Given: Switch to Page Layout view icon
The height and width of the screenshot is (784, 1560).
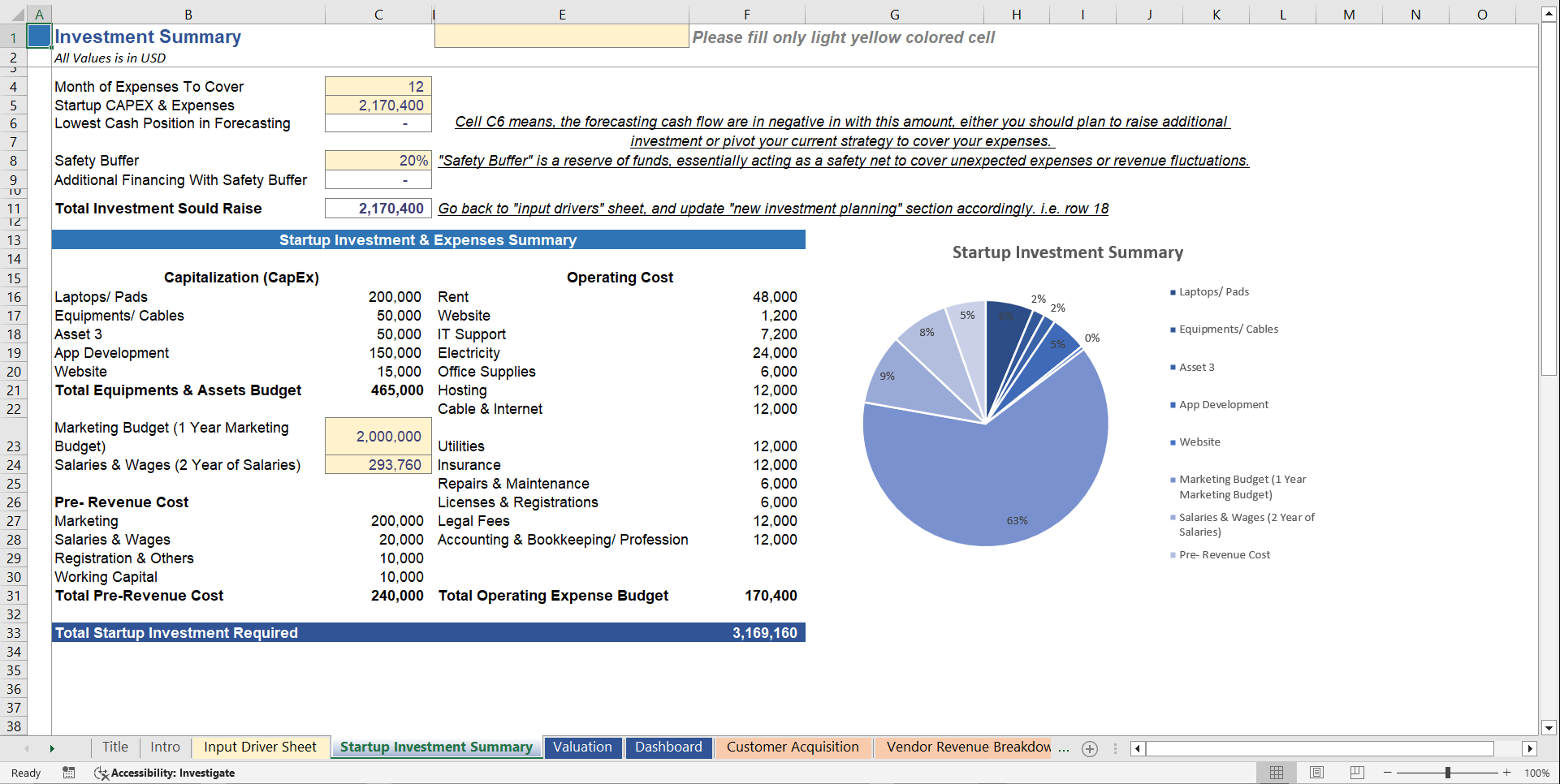Looking at the screenshot, I should 1316,773.
